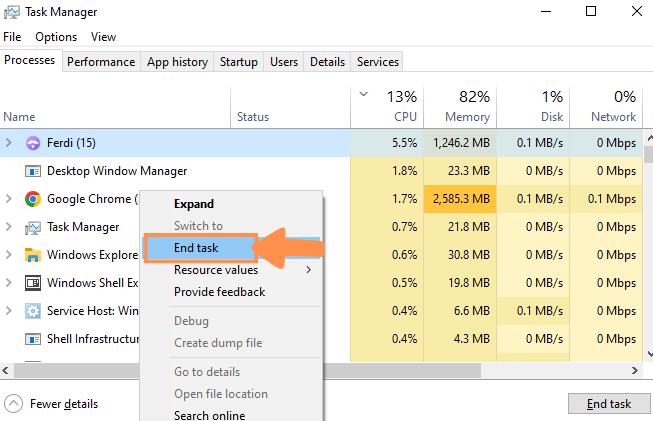Click the Desktop Window Manager icon
This screenshot has height=421, width=653.
click(x=33, y=171)
